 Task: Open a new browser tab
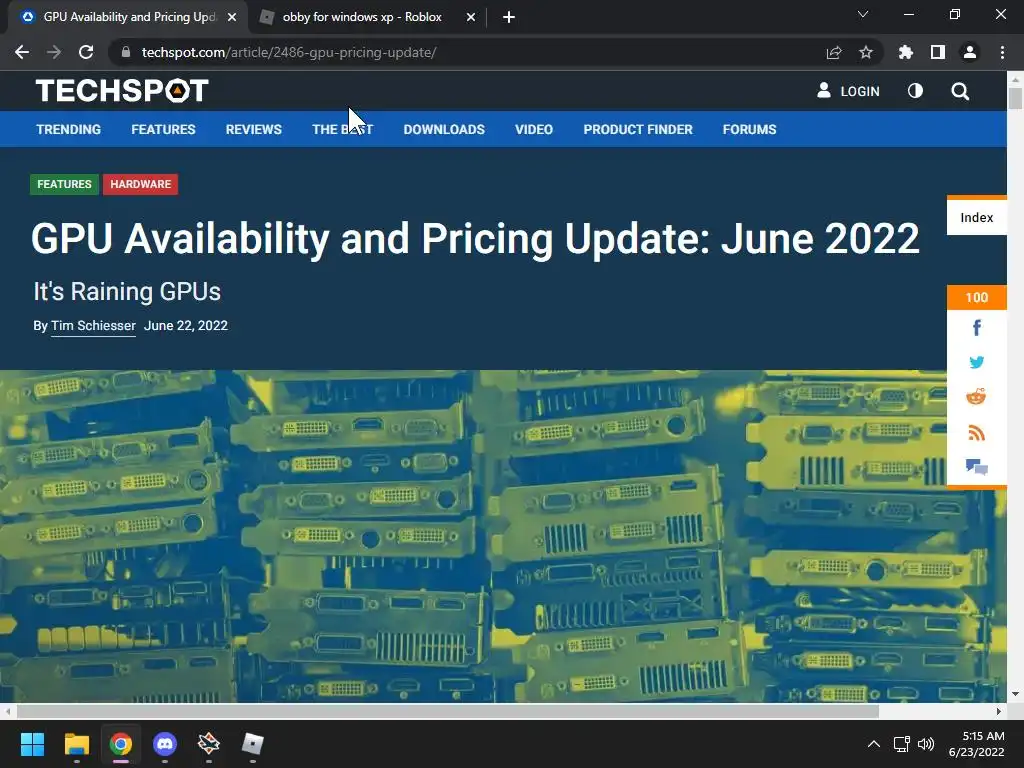tap(509, 17)
